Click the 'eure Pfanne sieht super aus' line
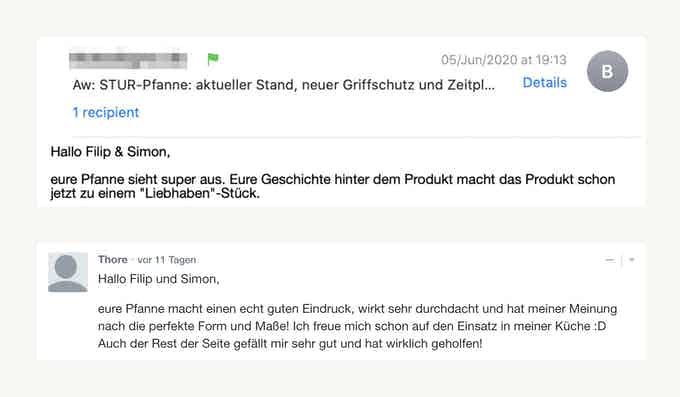The image size is (680, 397). coord(333,179)
